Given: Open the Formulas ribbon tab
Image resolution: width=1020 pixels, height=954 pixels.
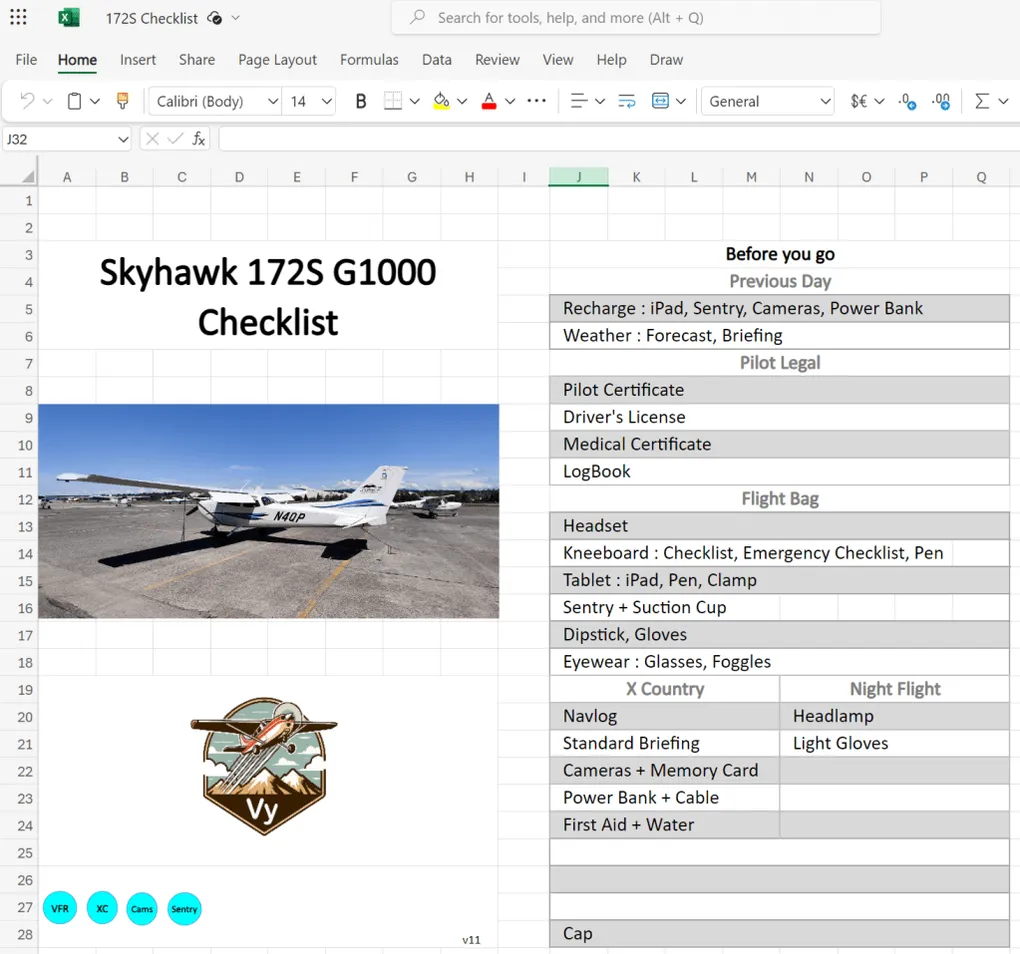Looking at the screenshot, I should [x=369, y=60].
